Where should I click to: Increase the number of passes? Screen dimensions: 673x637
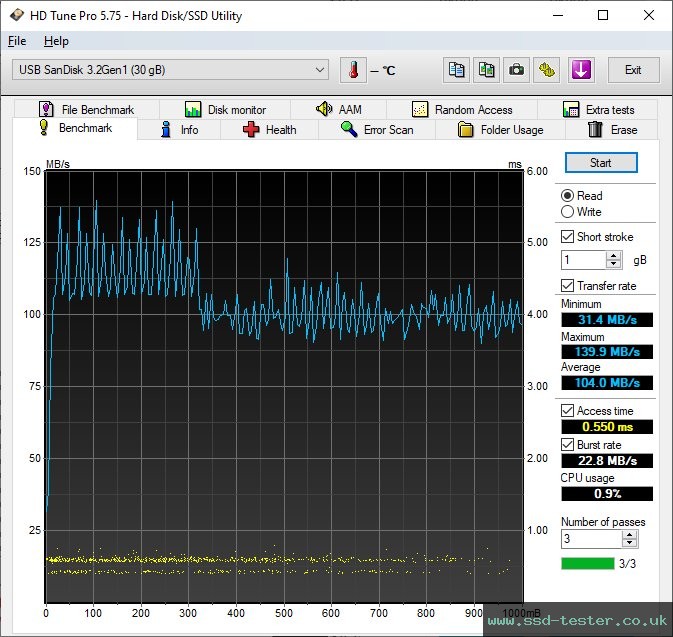point(630,534)
